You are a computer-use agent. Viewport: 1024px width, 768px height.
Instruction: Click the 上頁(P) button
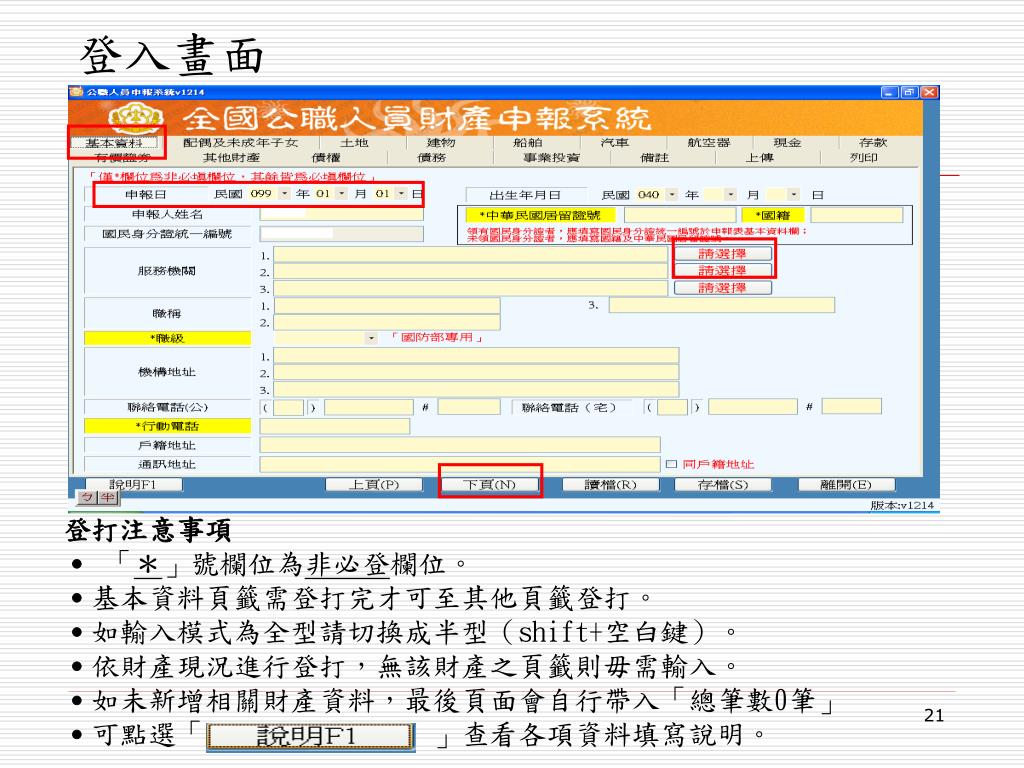(374, 485)
